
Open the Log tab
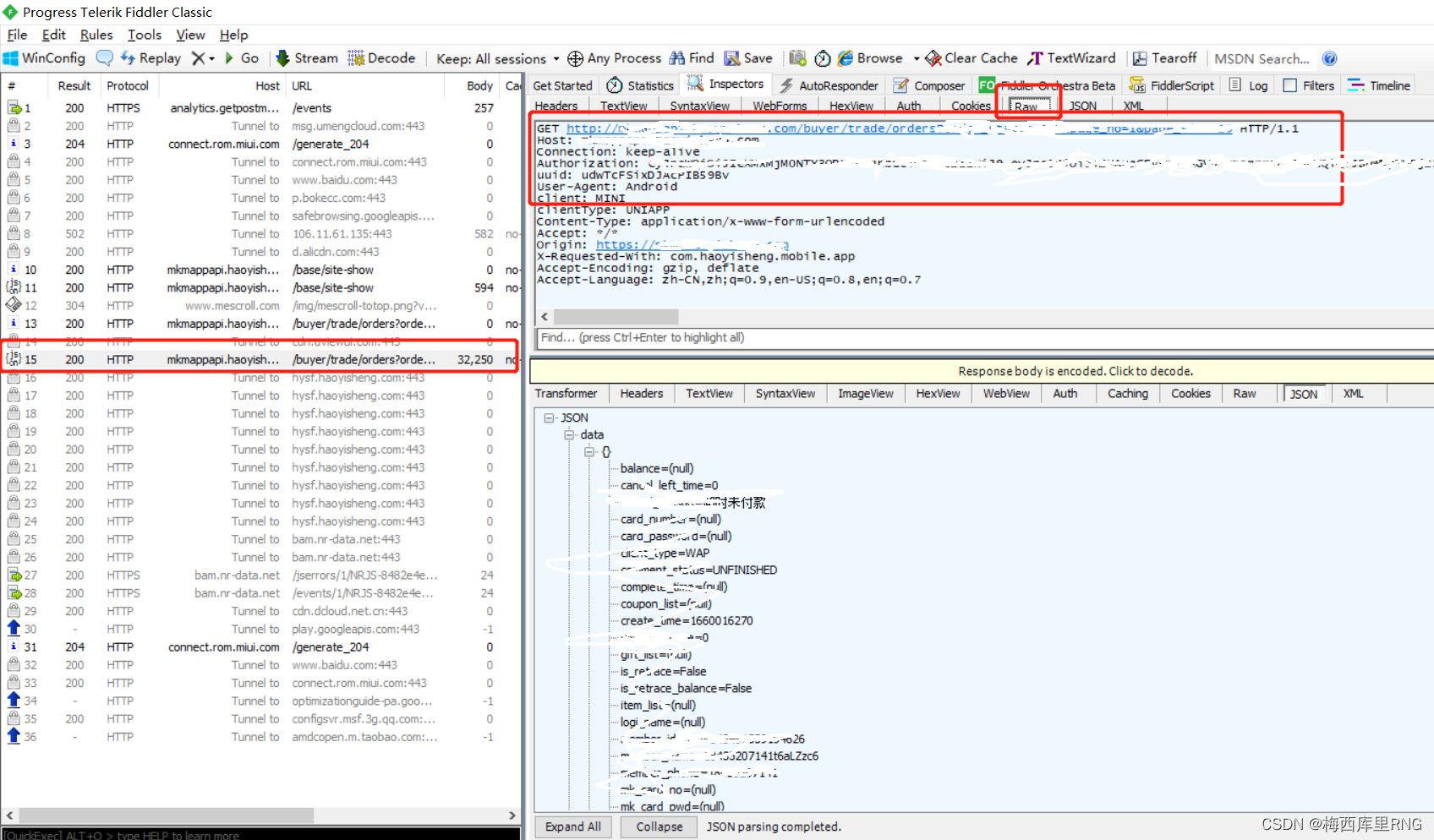[1249, 85]
